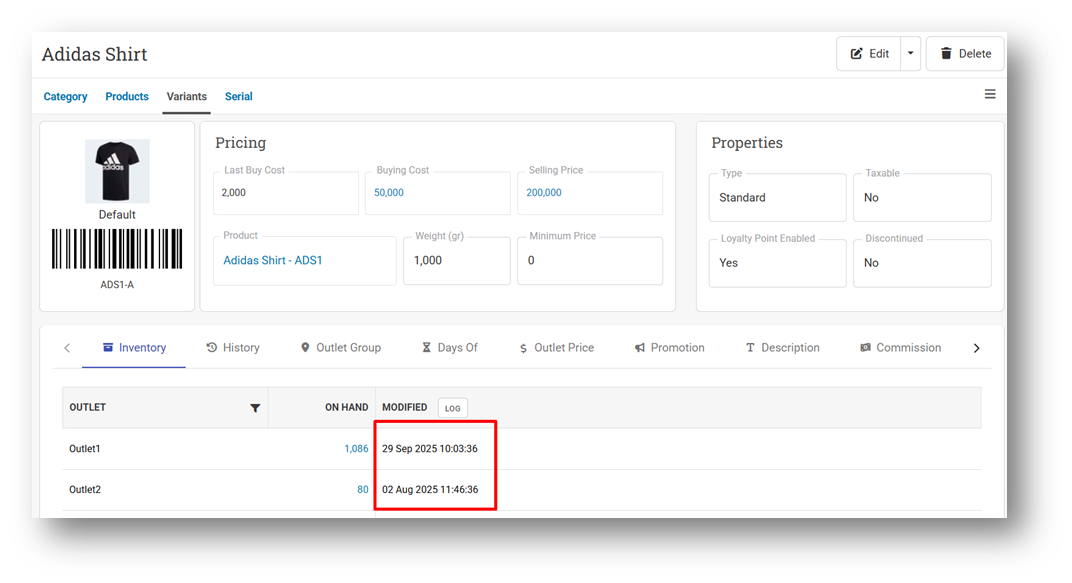Click the ADS1-A barcode image
The height and width of the screenshot is (583, 1072).
click(117, 249)
